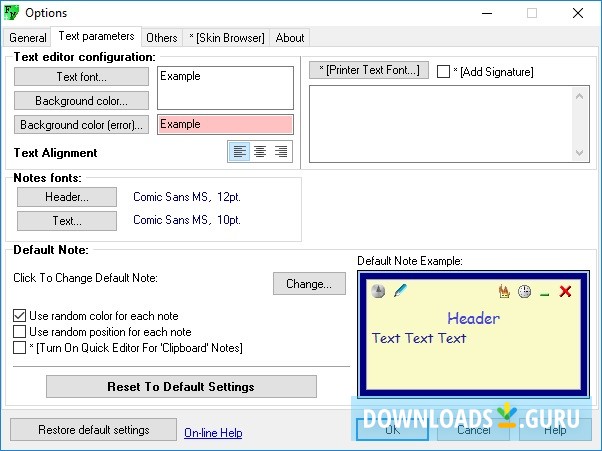Image resolution: width=602 pixels, height=451 pixels.
Task: Click the Text... notes font button
Action: pos(67,221)
